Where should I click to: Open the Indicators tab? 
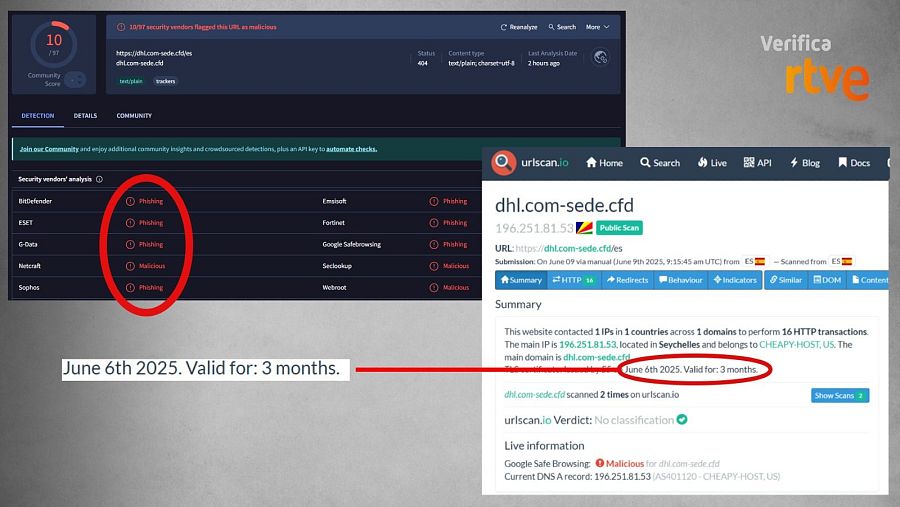[735, 280]
